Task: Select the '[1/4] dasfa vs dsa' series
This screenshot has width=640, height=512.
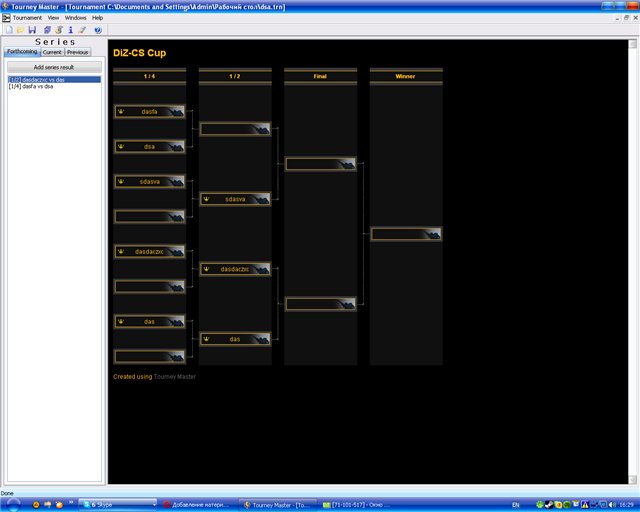Action: [x=31, y=87]
